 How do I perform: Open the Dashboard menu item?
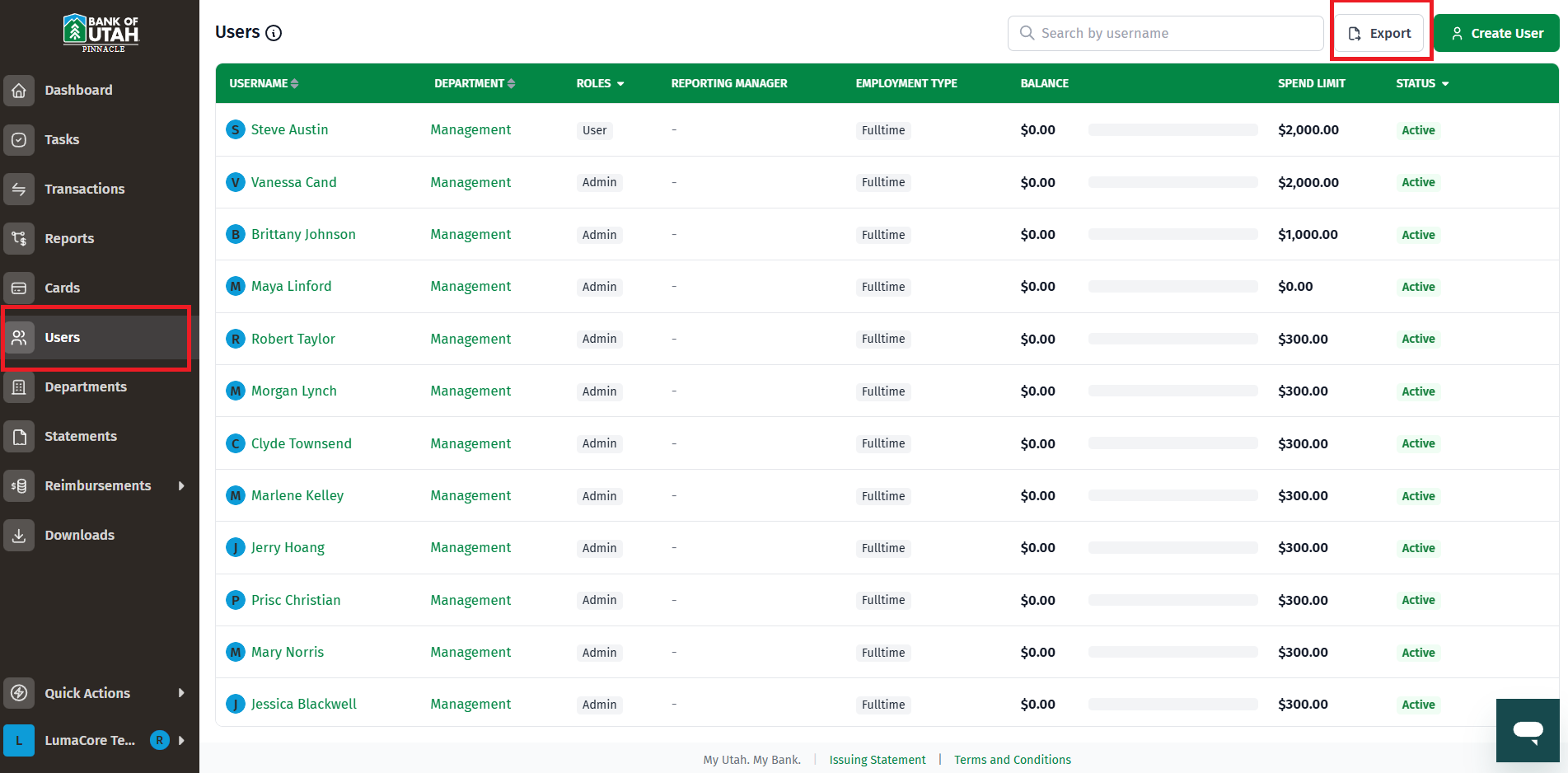[78, 91]
